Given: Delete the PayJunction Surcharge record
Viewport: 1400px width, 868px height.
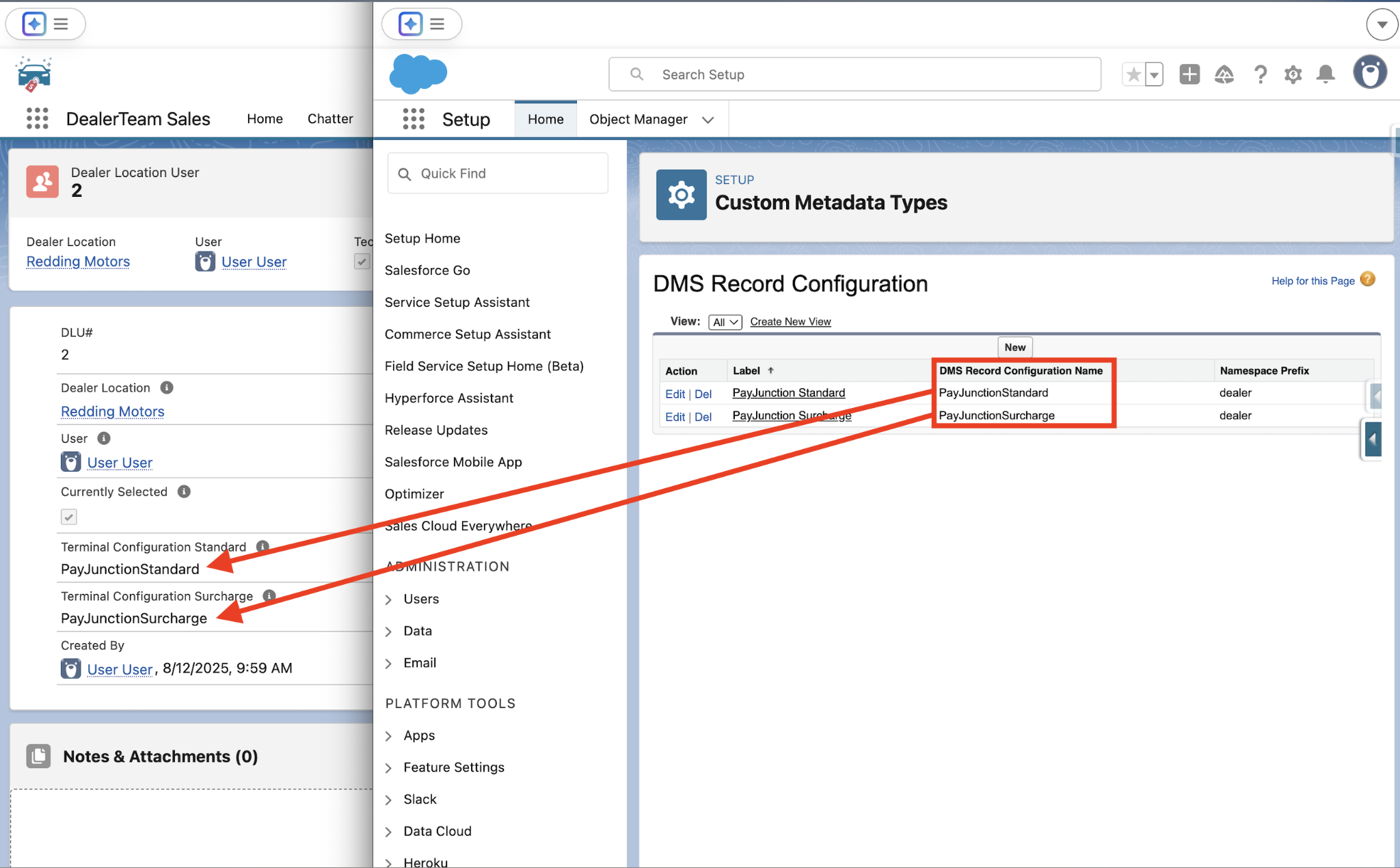Looking at the screenshot, I should 703,417.
